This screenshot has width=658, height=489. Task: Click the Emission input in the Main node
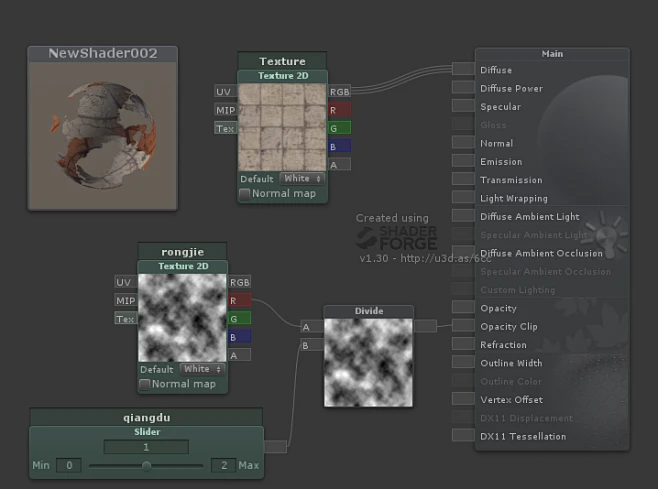[x=463, y=161]
